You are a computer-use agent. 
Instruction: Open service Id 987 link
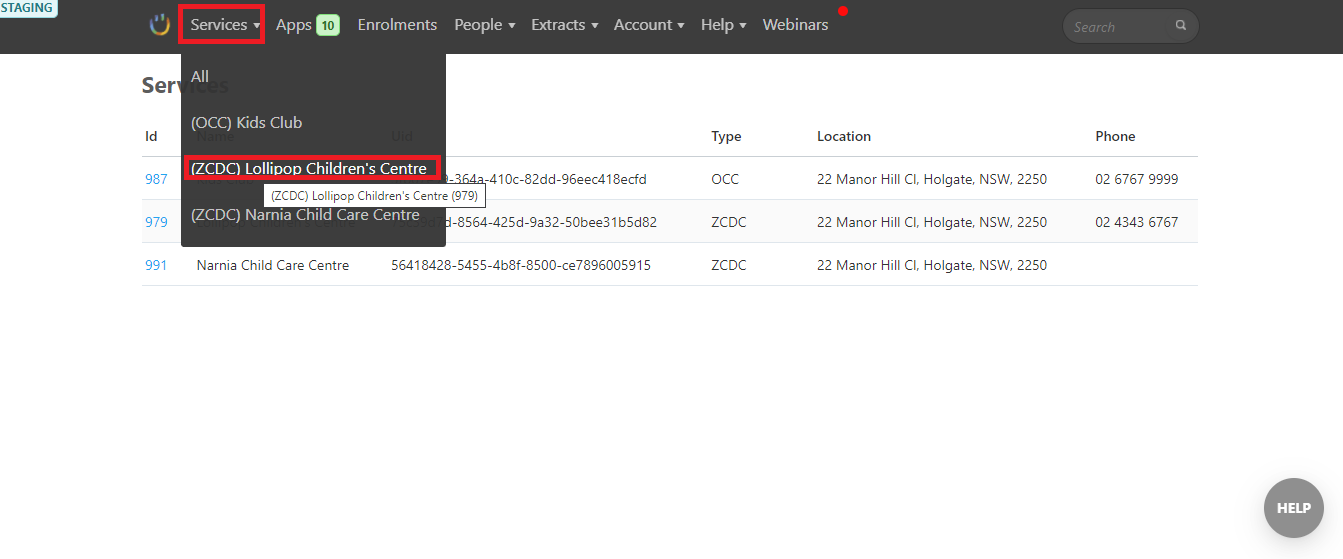click(156, 180)
